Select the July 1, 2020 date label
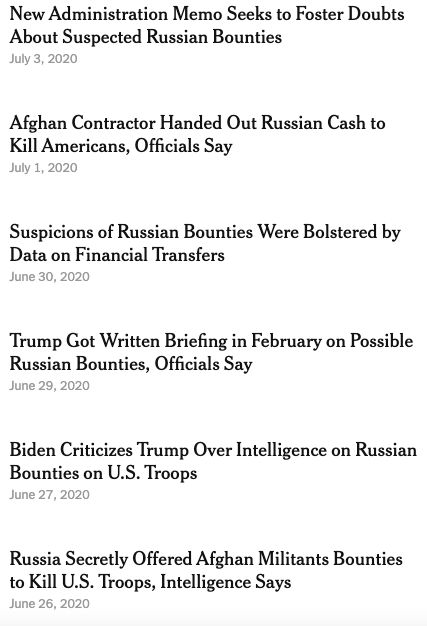The height and width of the screenshot is (626, 427). point(43,168)
